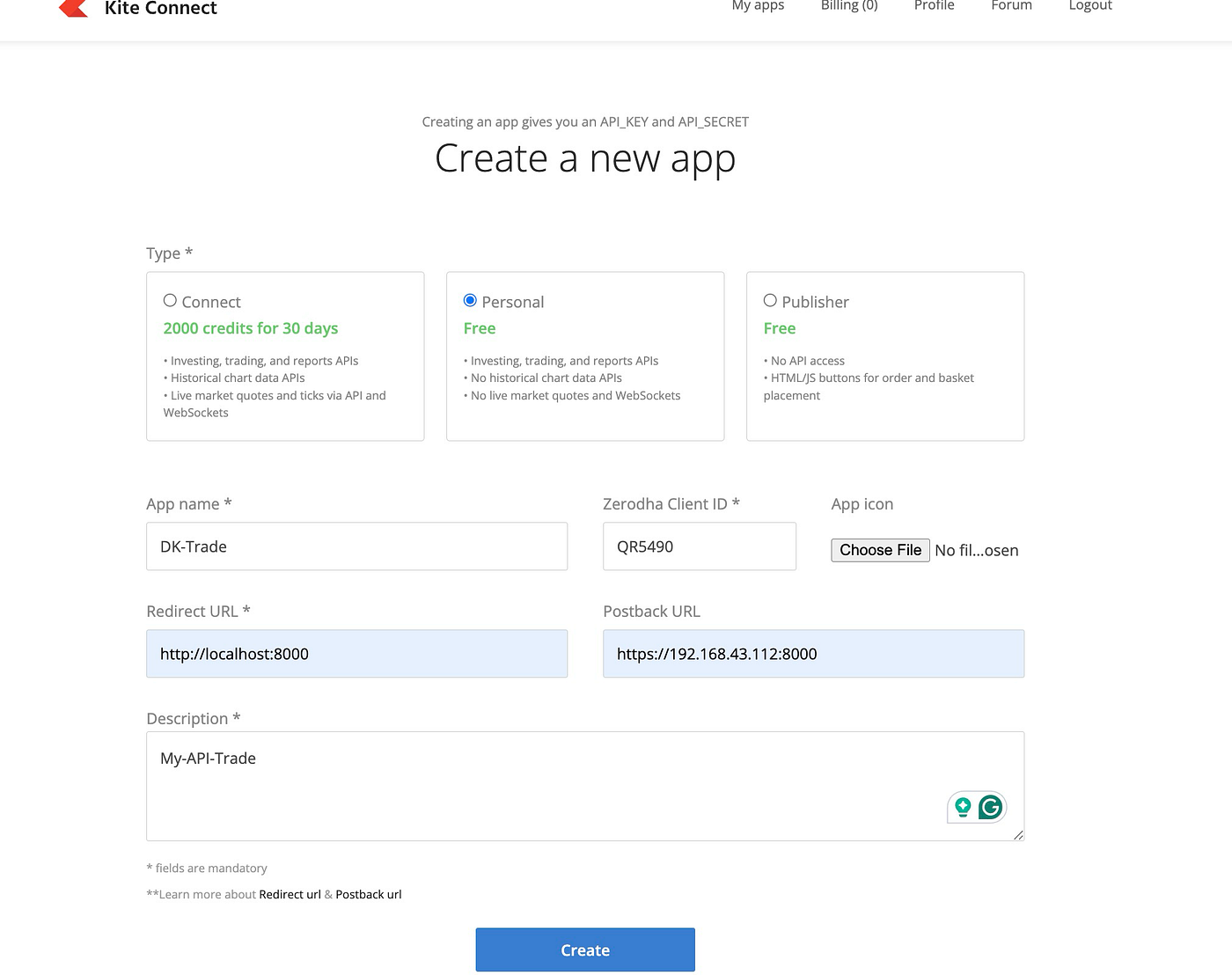
Task: Click 'Historical chart data APIs' in Connect card
Action: [238, 378]
